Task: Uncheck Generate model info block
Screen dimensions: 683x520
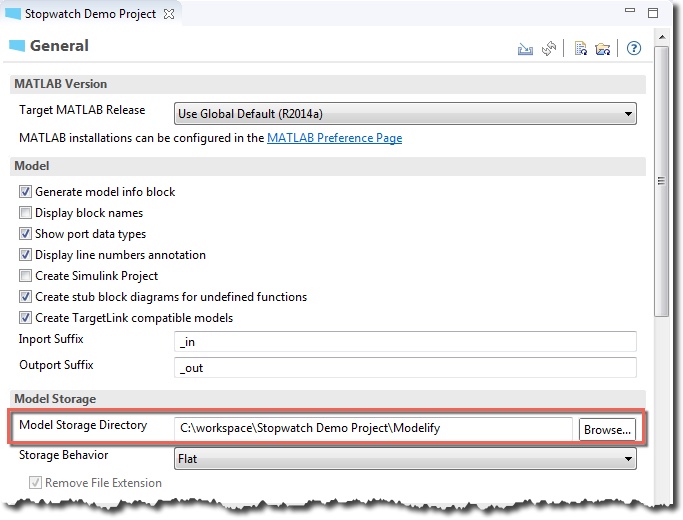Action: coord(25,192)
